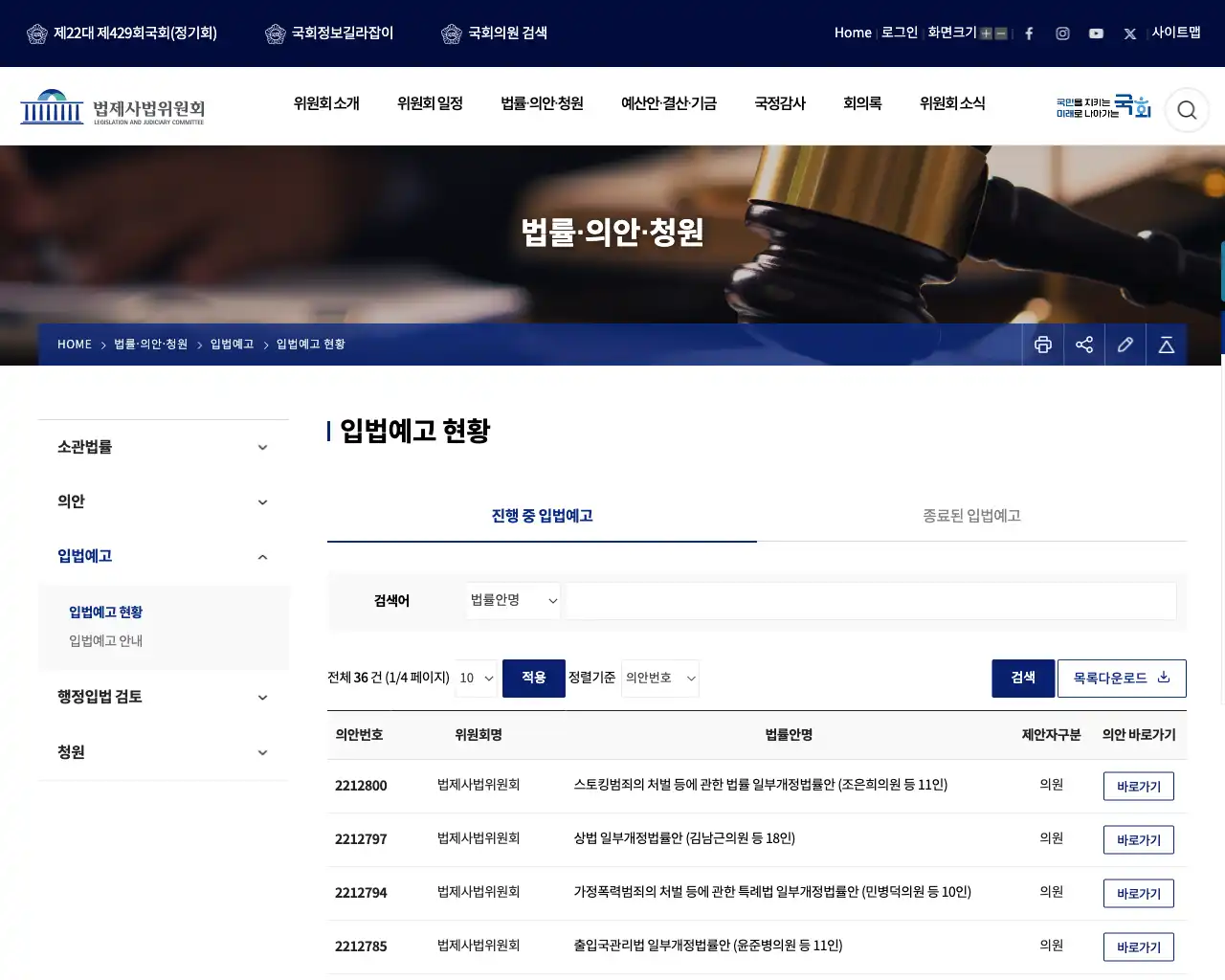This screenshot has height=980, width=1225.
Task: Download the list with 목록다운로드
Action: (1122, 678)
